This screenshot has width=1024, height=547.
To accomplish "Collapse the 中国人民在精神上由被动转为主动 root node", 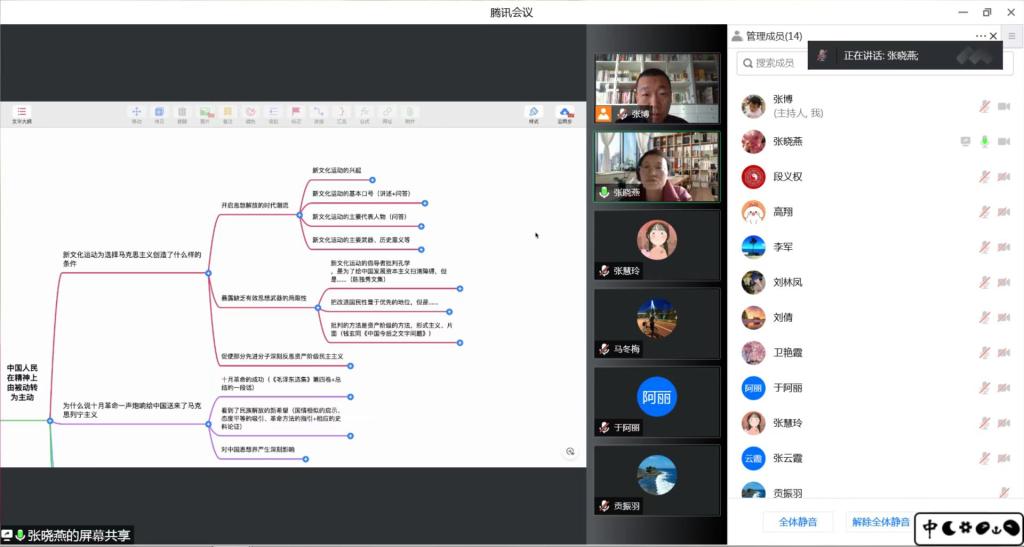I will [50, 421].
